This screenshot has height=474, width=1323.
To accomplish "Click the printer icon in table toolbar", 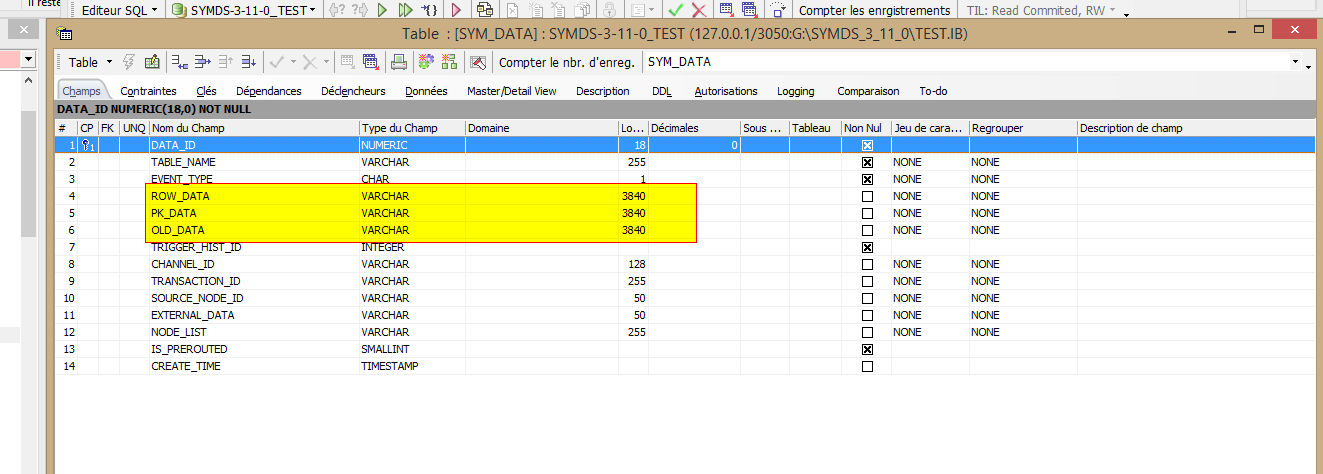I will pos(398,62).
